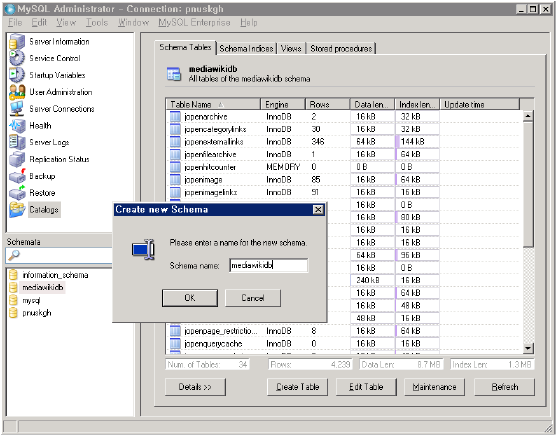The height and width of the screenshot is (435, 556).
Task: Open the Server Logs icon
Action: [17, 142]
